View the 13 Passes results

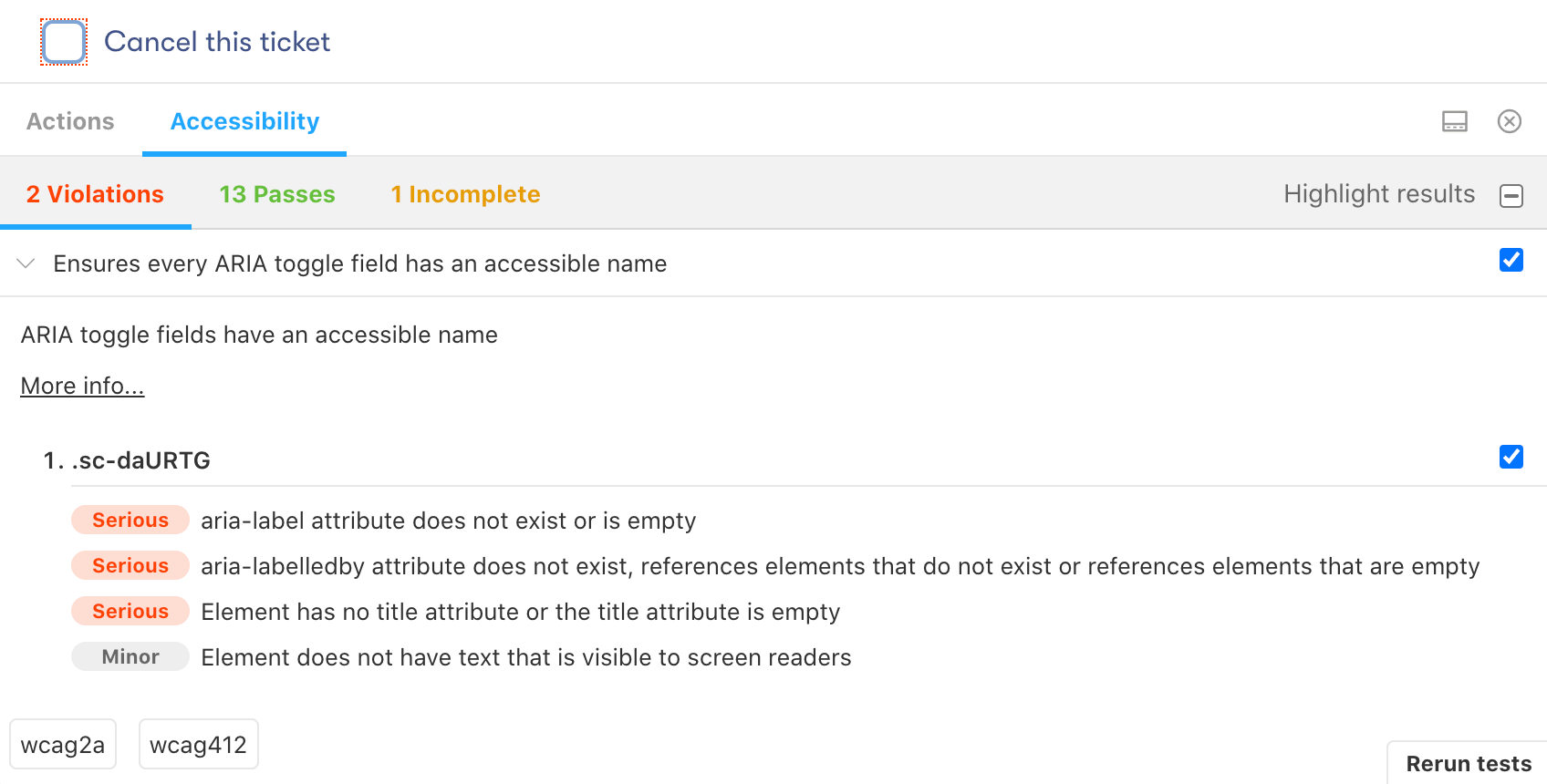pyautogui.click(x=276, y=193)
